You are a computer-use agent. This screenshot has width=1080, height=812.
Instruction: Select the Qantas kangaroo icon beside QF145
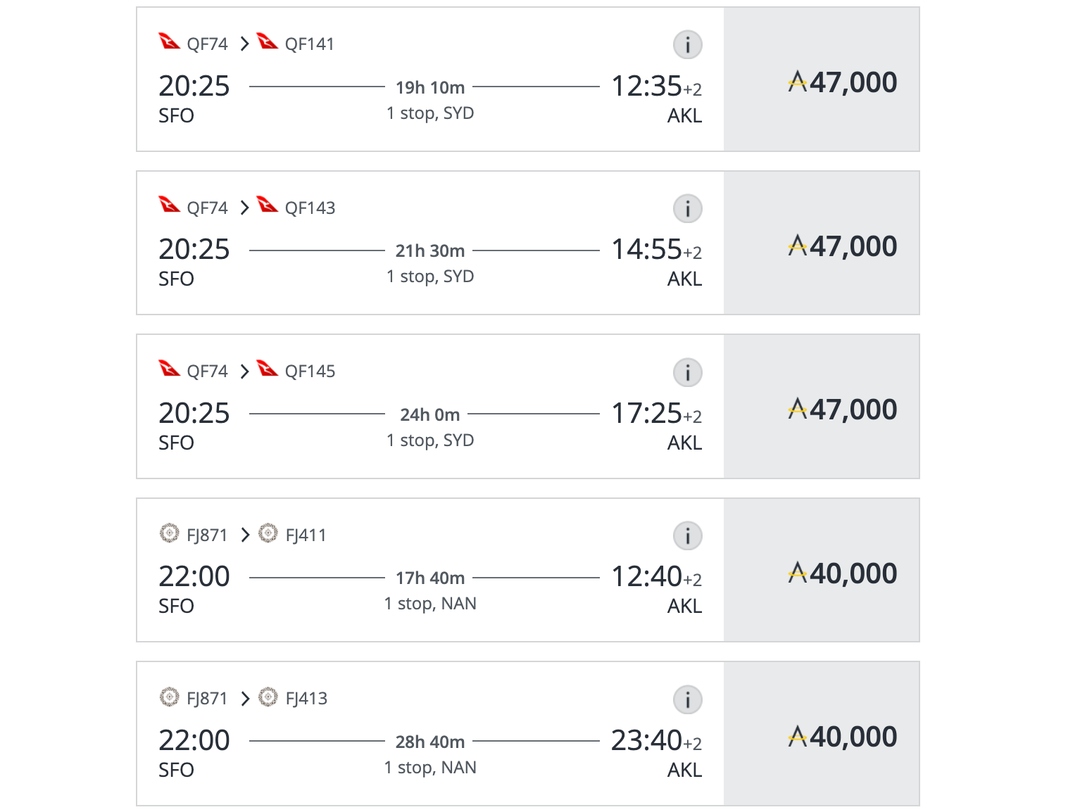tap(266, 370)
